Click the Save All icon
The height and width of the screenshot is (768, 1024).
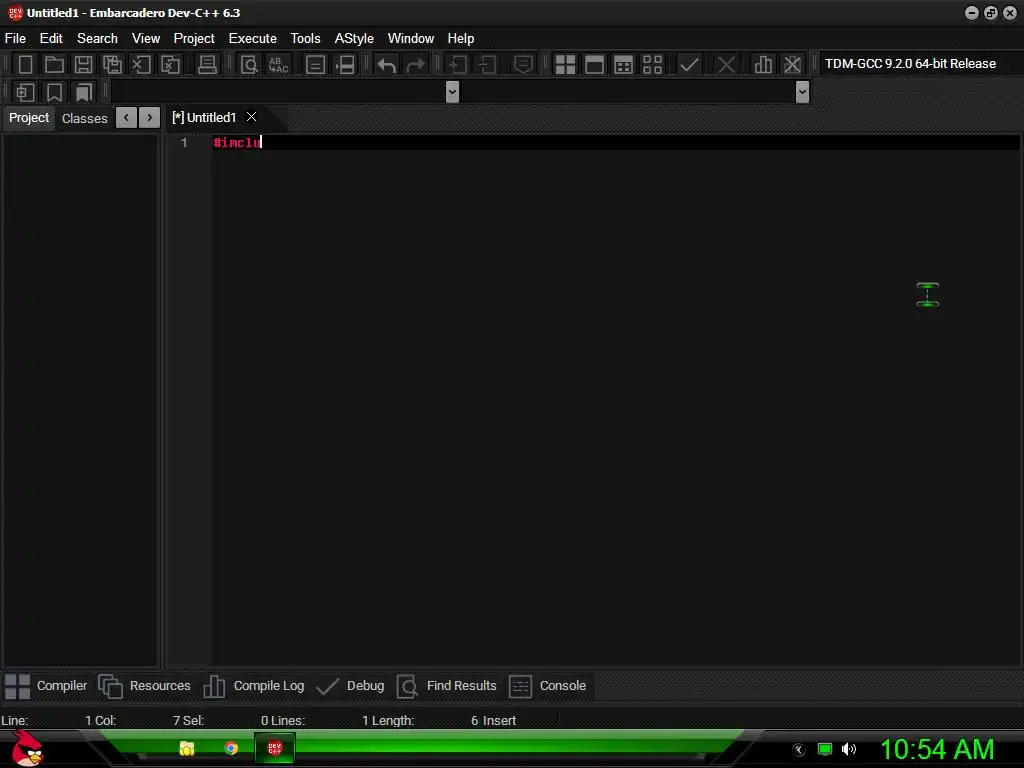[112, 64]
